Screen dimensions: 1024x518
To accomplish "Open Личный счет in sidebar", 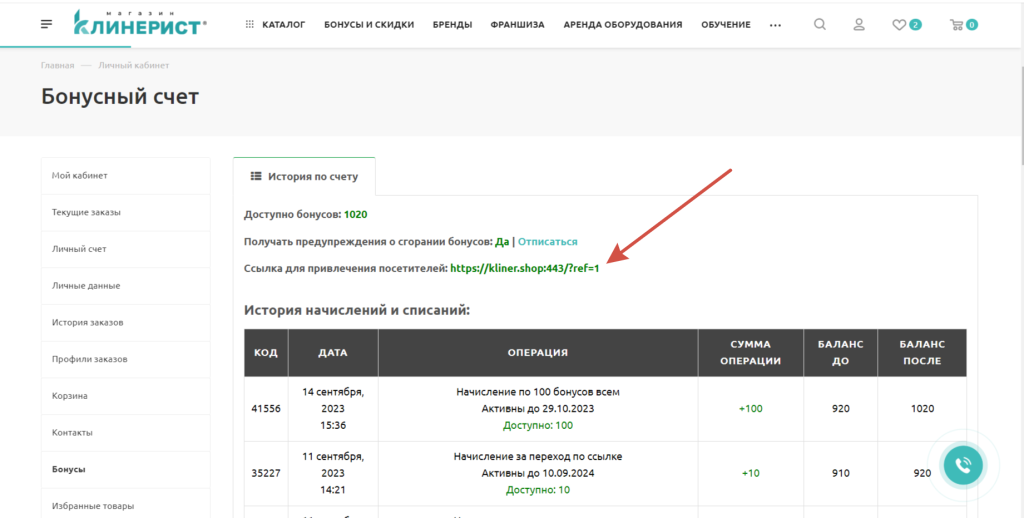I will (x=125, y=249).
